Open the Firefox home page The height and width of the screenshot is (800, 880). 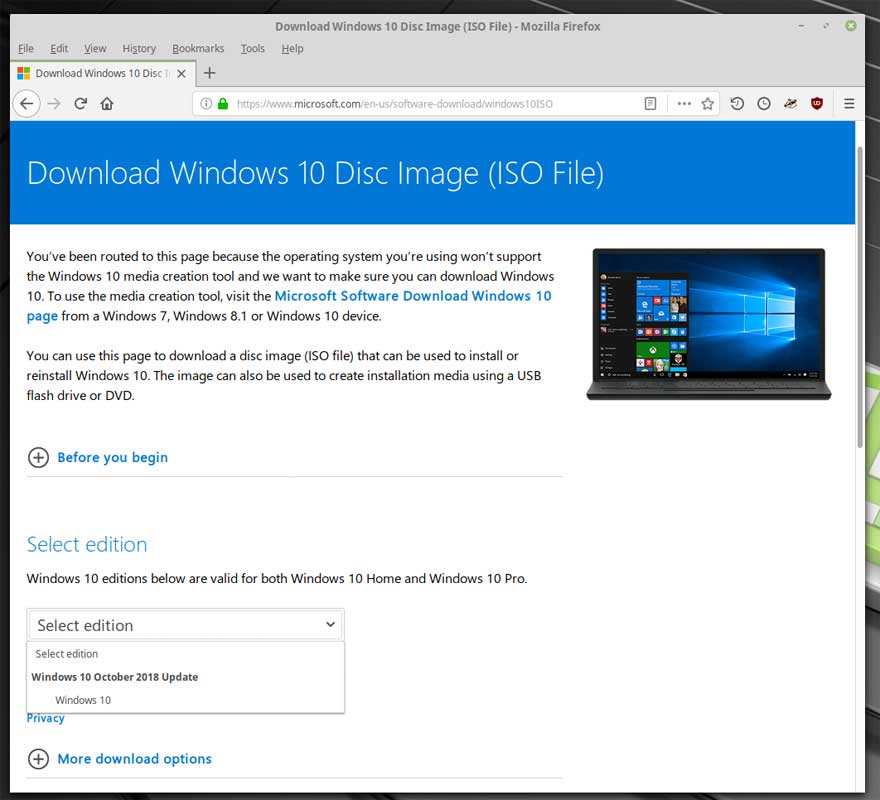click(107, 103)
